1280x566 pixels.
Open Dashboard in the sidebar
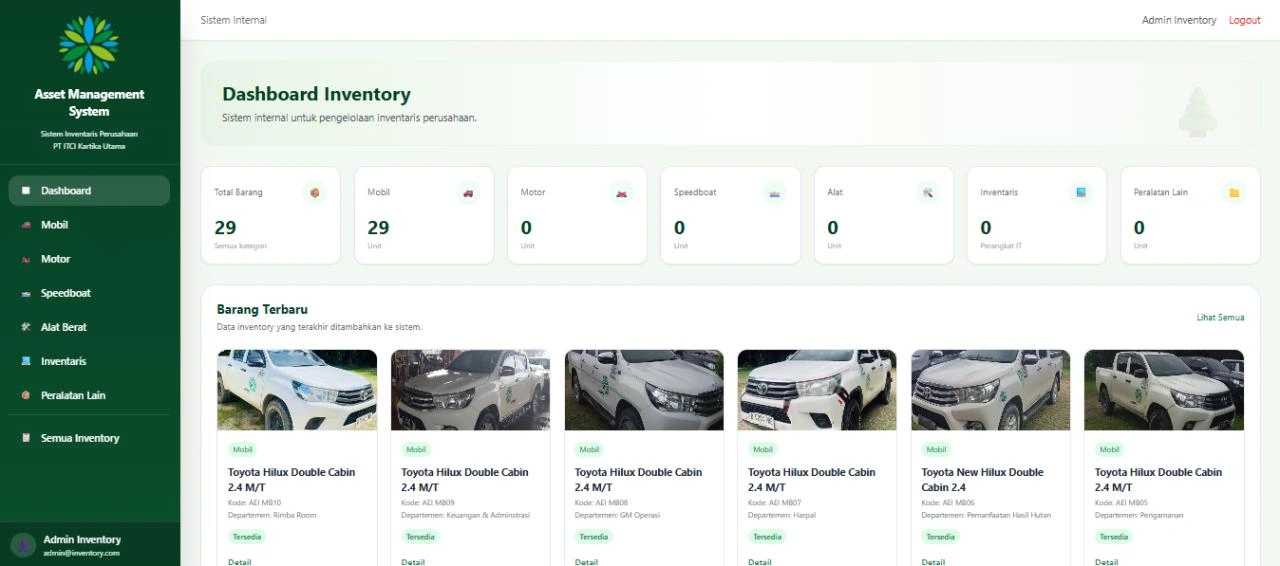[89, 190]
